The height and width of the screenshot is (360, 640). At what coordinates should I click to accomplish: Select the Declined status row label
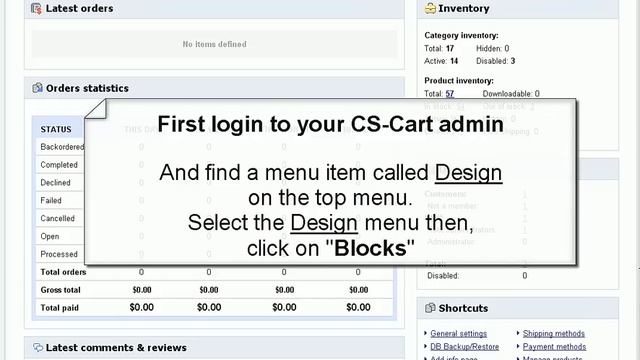coord(55,183)
